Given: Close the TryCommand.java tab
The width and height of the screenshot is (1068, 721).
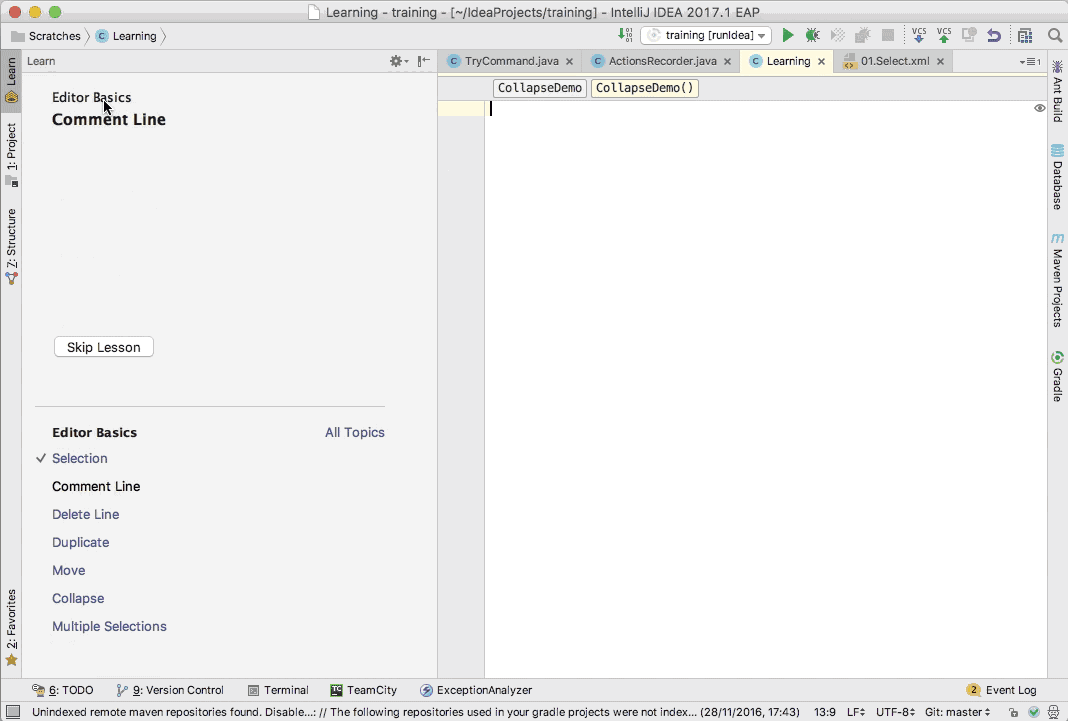Looking at the screenshot, I should pyautogui.click(x=569, y=61).
